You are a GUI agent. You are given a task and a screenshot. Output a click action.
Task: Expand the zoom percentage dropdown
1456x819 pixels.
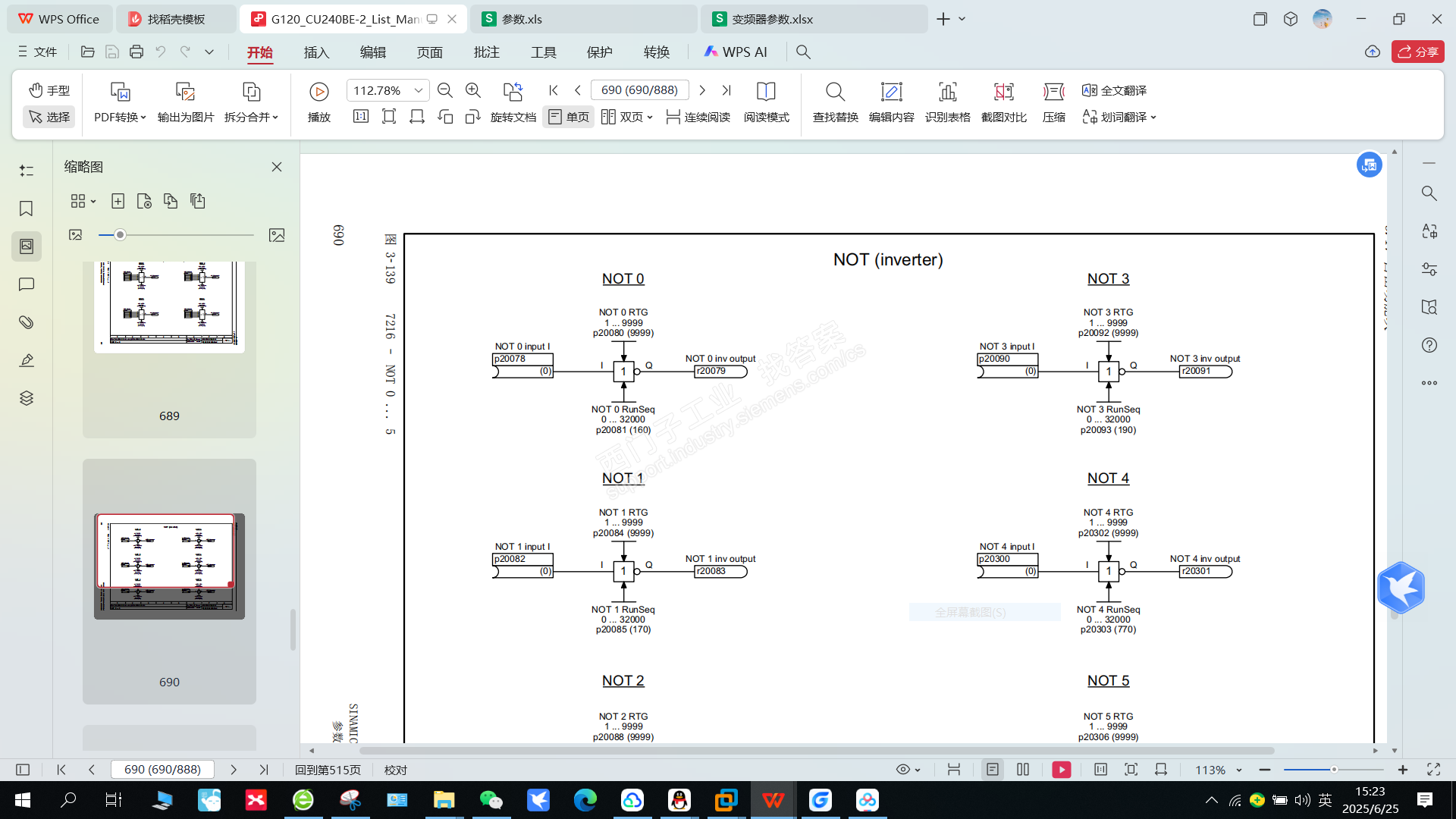[x=418, y=90]
